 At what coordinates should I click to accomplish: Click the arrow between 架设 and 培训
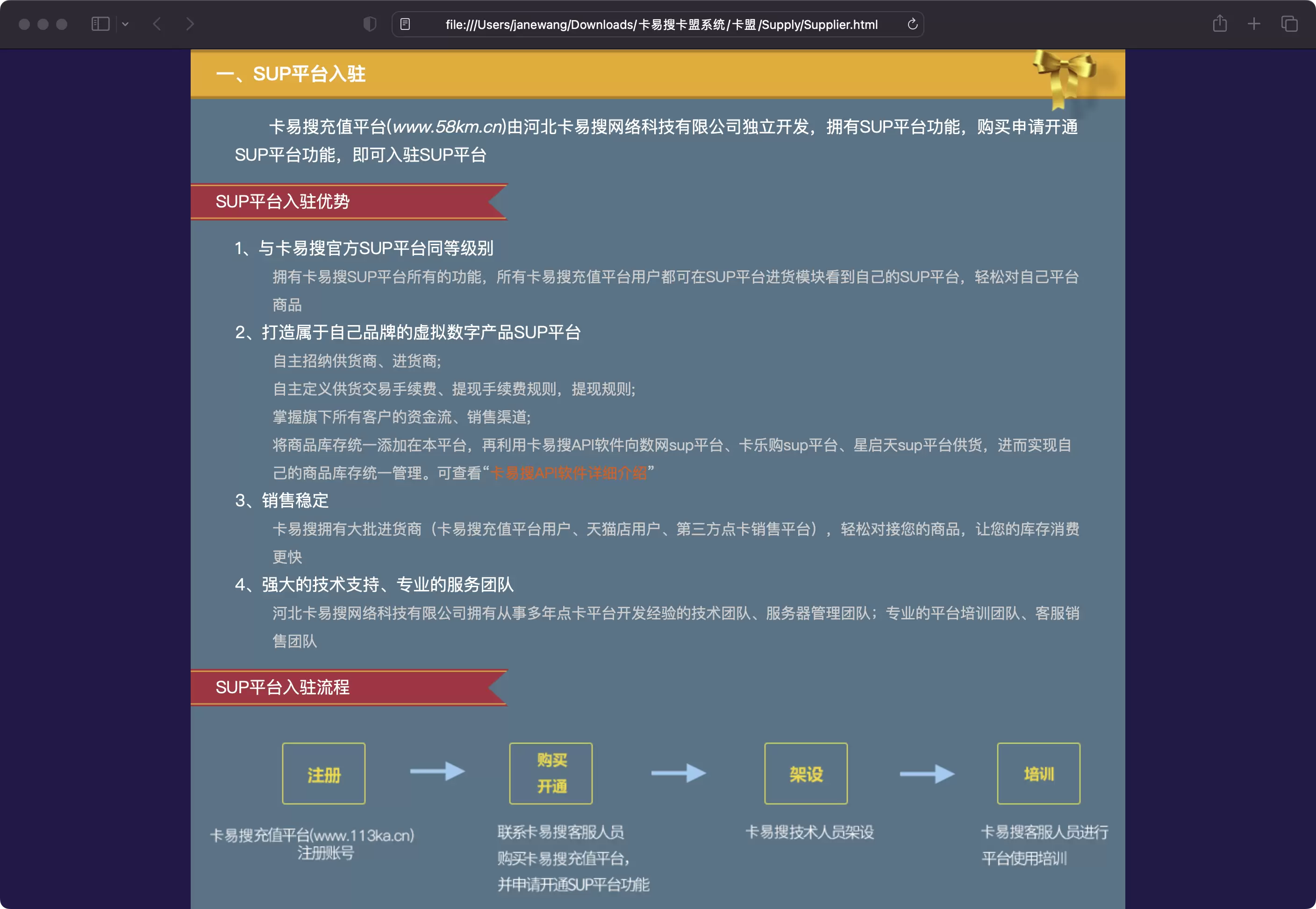(927, 774)
